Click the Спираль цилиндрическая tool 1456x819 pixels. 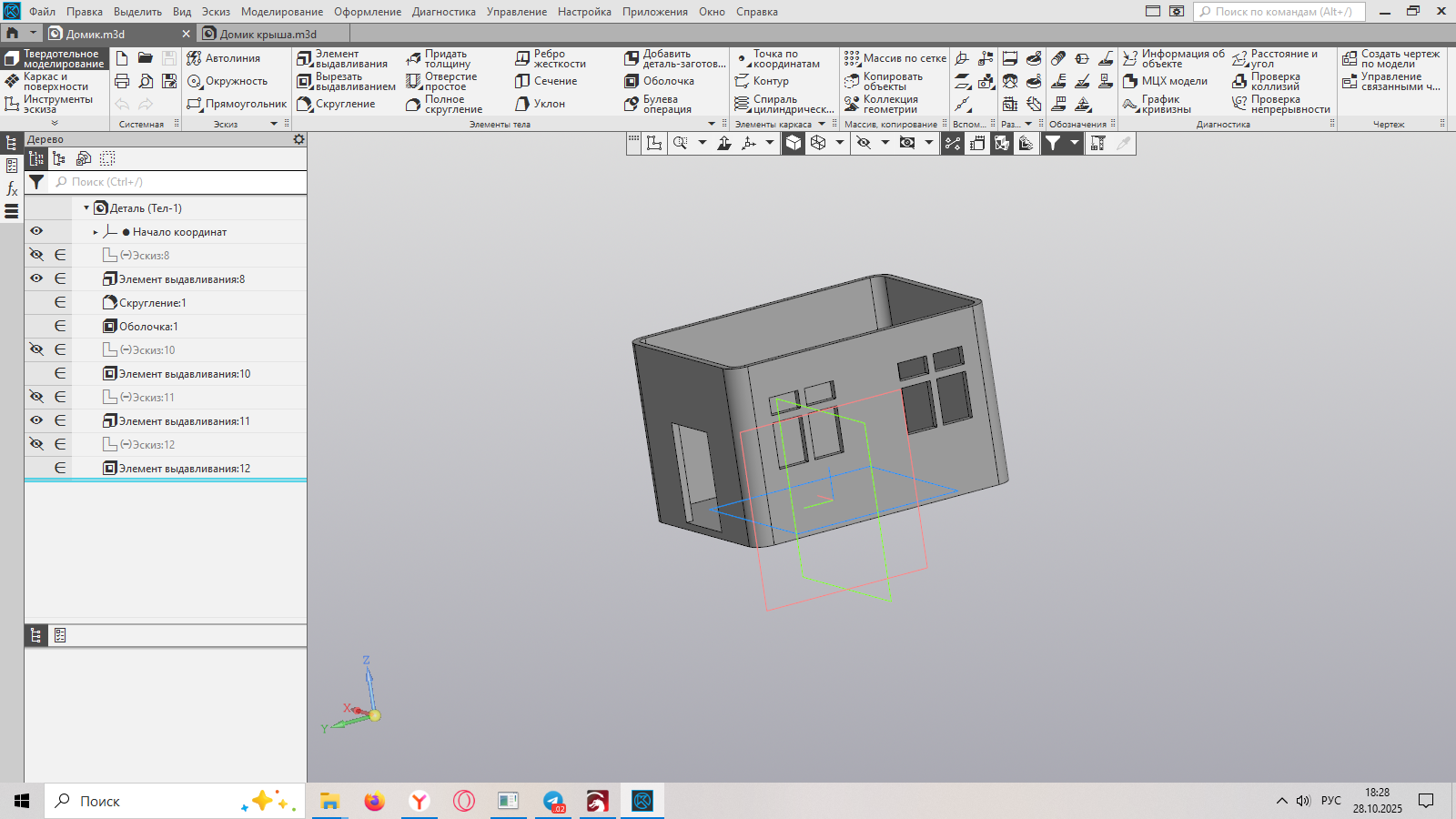(784, 104)
